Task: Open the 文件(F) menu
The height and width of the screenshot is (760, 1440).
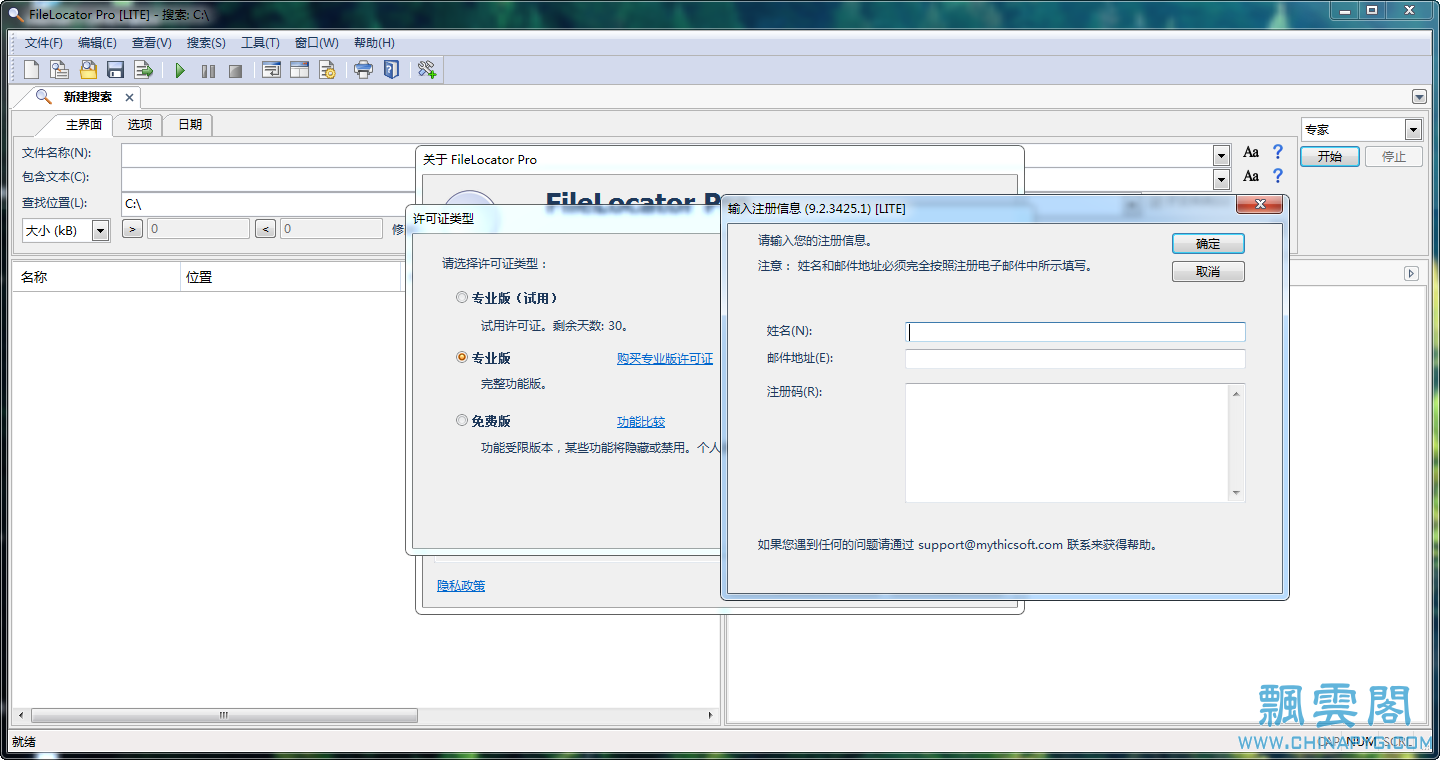Action: click(44, 43)
